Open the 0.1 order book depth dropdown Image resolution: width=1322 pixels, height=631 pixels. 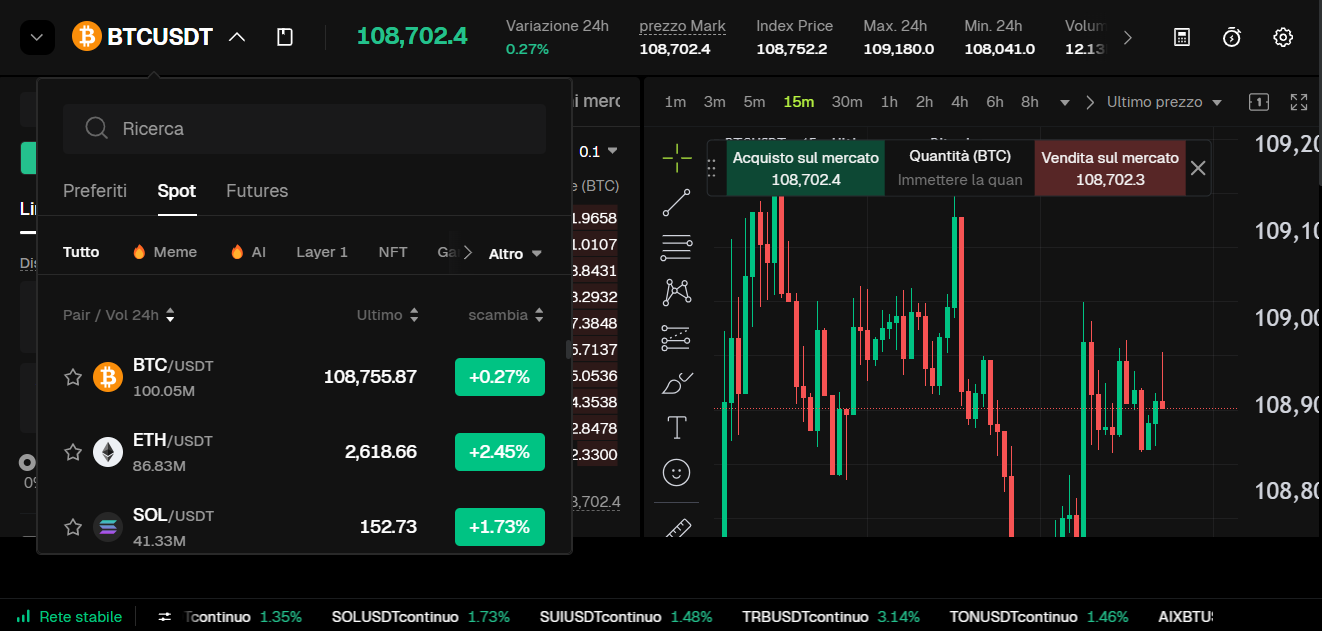coord(598,151)
